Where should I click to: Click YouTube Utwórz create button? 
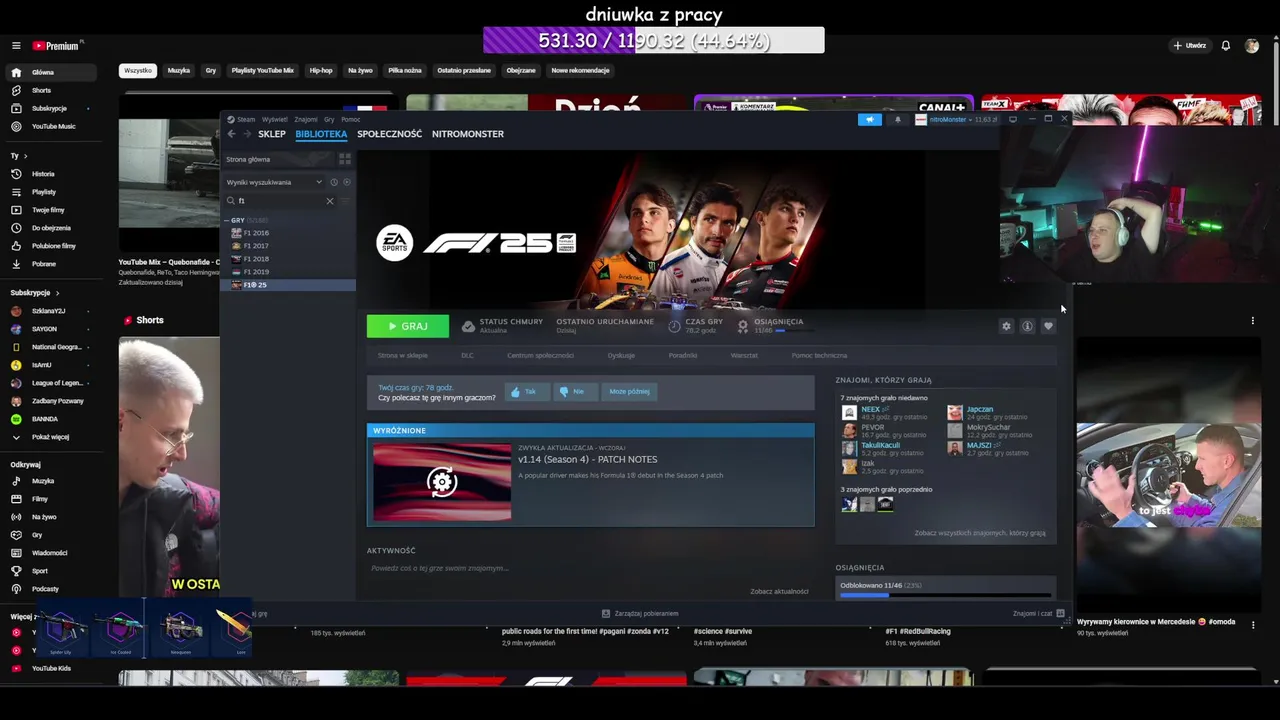click(1190, 46)
